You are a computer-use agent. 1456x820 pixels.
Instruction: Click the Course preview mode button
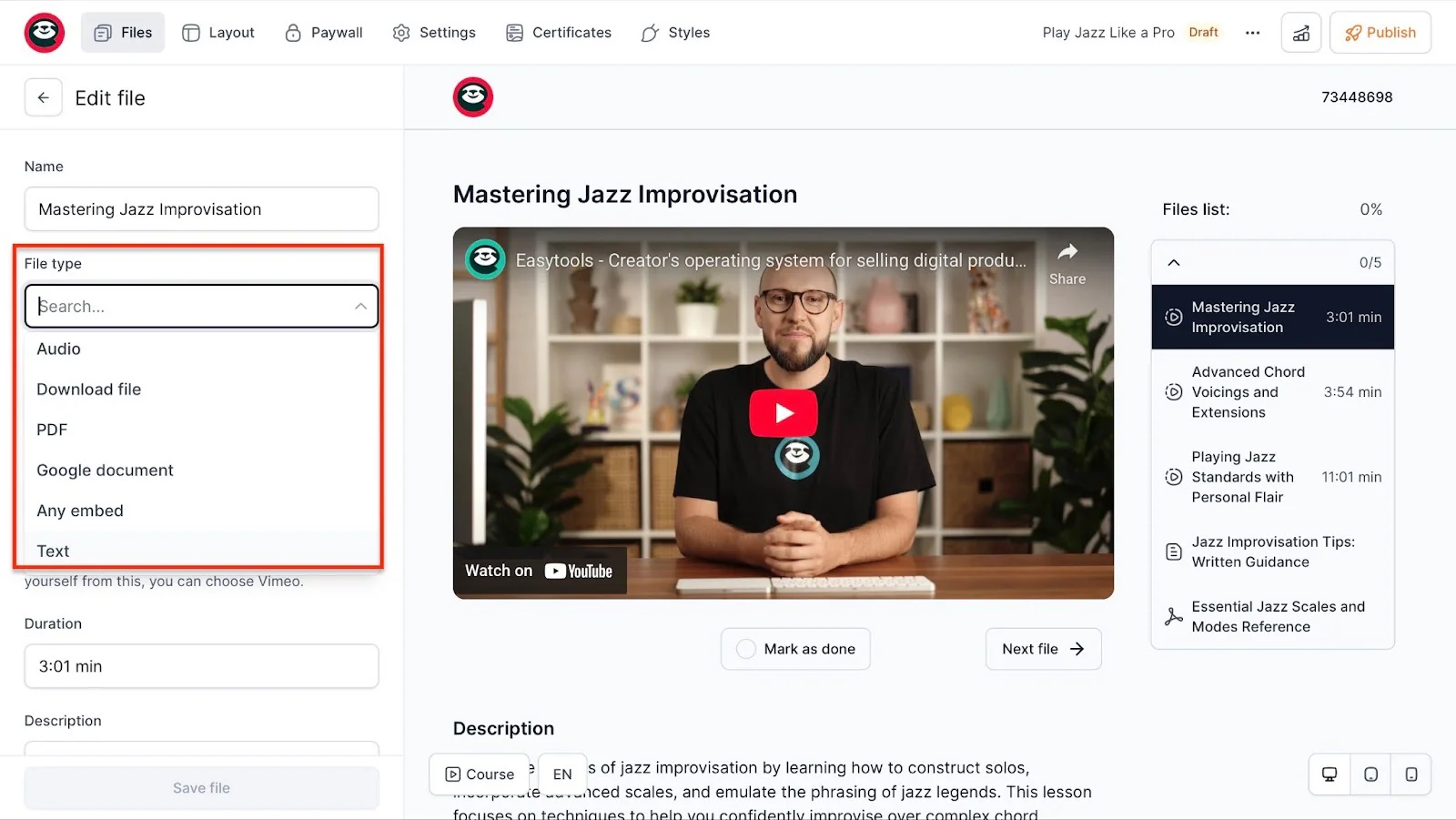pyautogui.click(x=480, y=774)
